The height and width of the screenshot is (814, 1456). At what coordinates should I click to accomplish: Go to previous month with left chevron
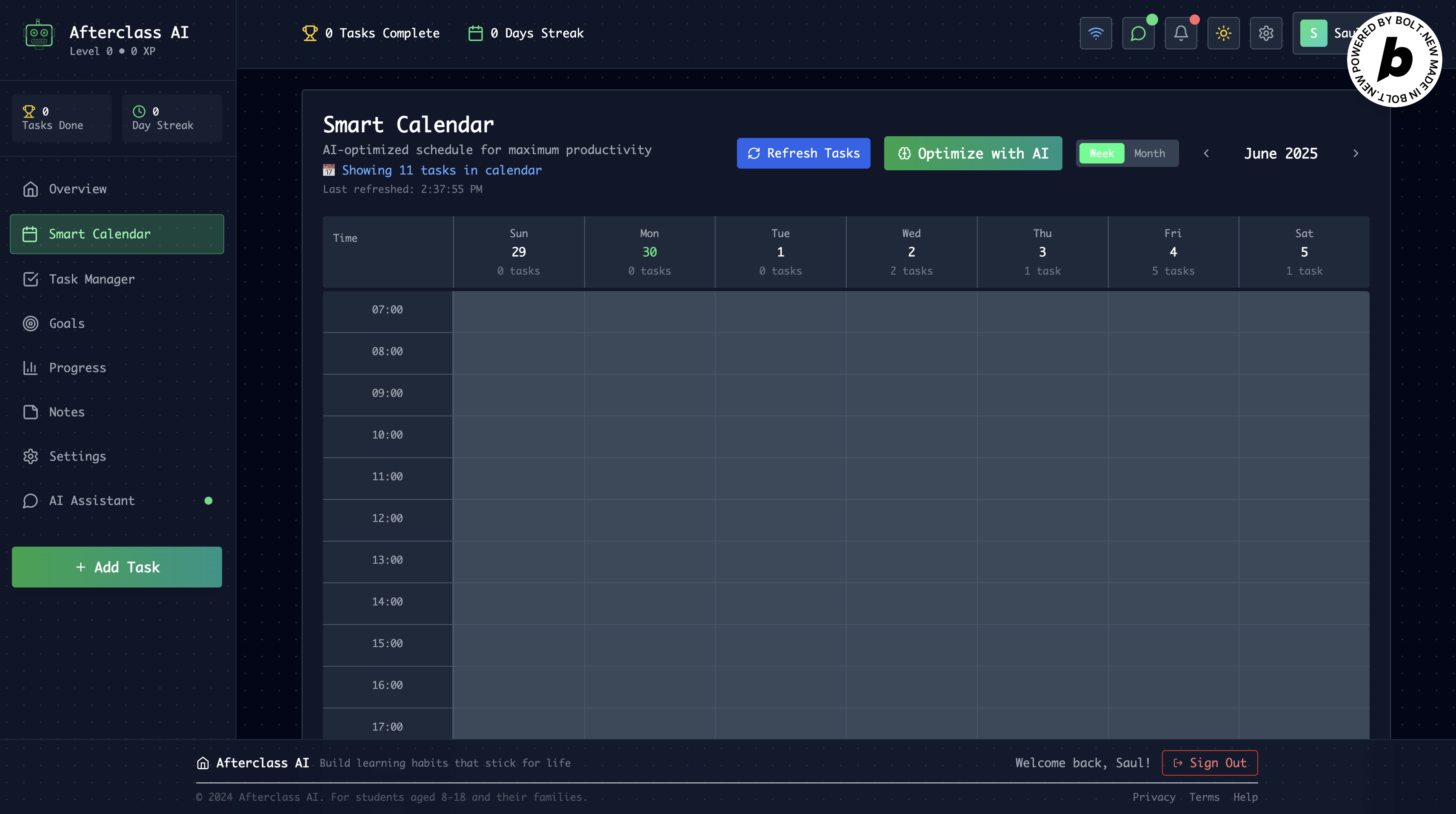tap(1206, 153)
